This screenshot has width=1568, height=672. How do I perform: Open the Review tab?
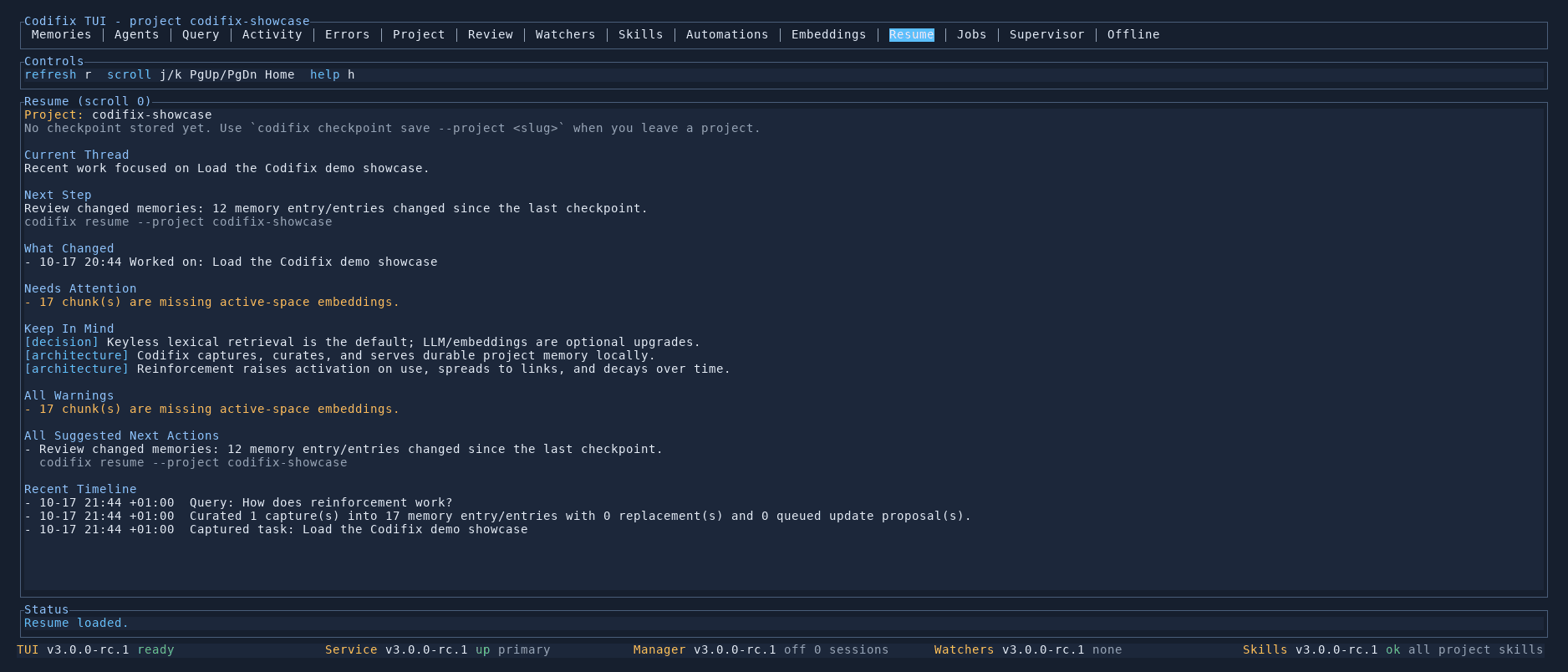490,34
